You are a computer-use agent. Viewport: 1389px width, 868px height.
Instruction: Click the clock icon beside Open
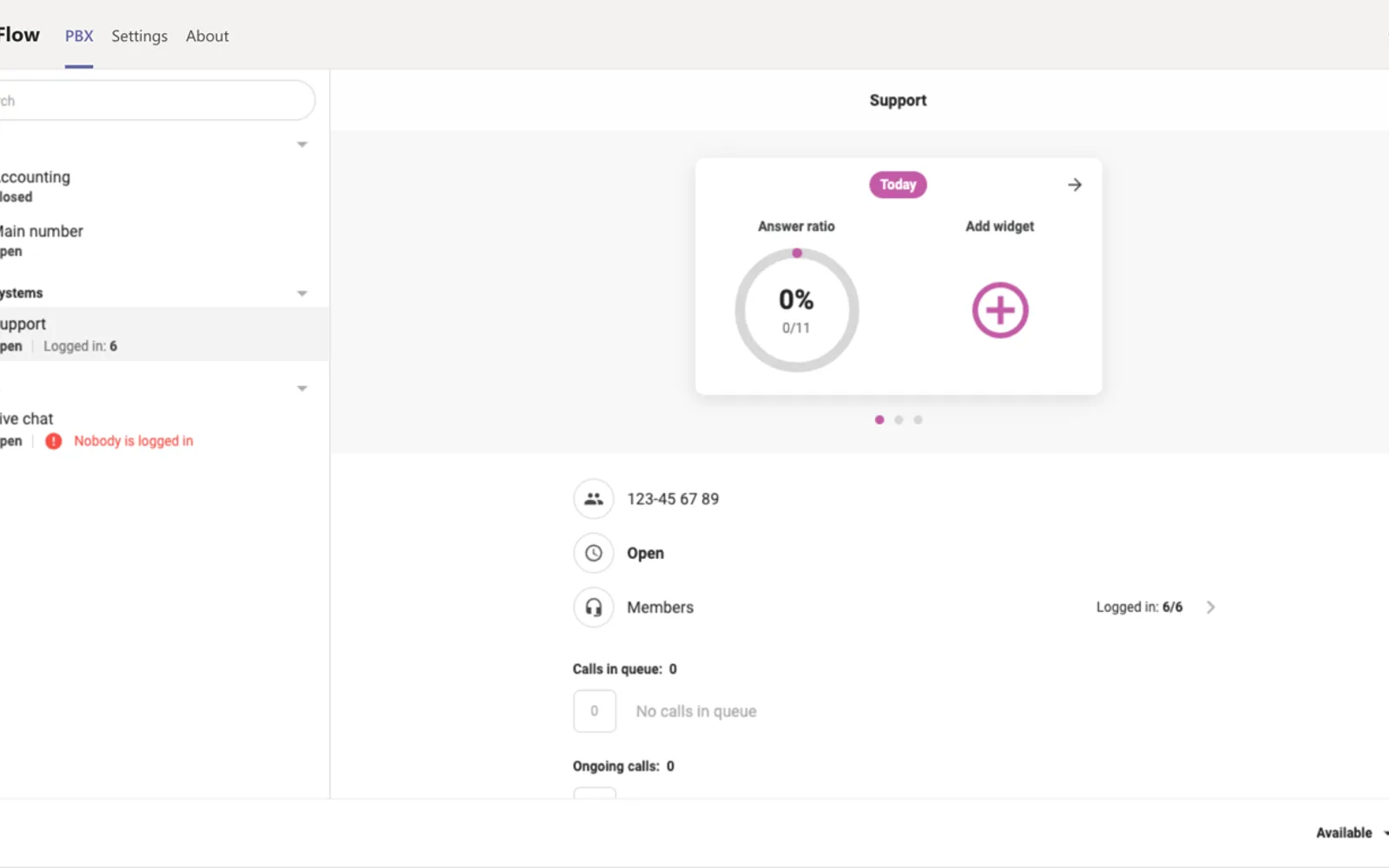pos(594,553)
